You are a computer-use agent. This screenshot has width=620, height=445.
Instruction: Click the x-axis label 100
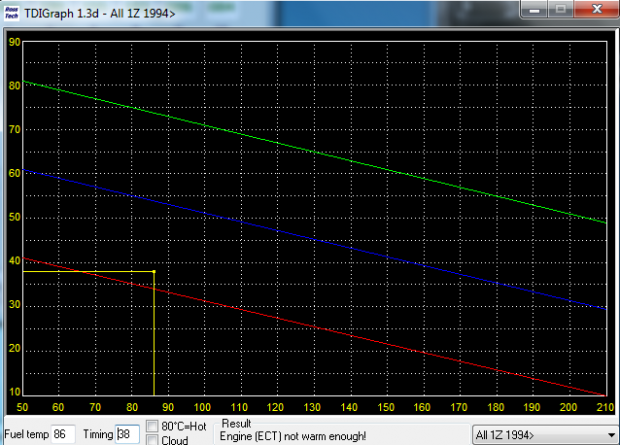(202, 407)
